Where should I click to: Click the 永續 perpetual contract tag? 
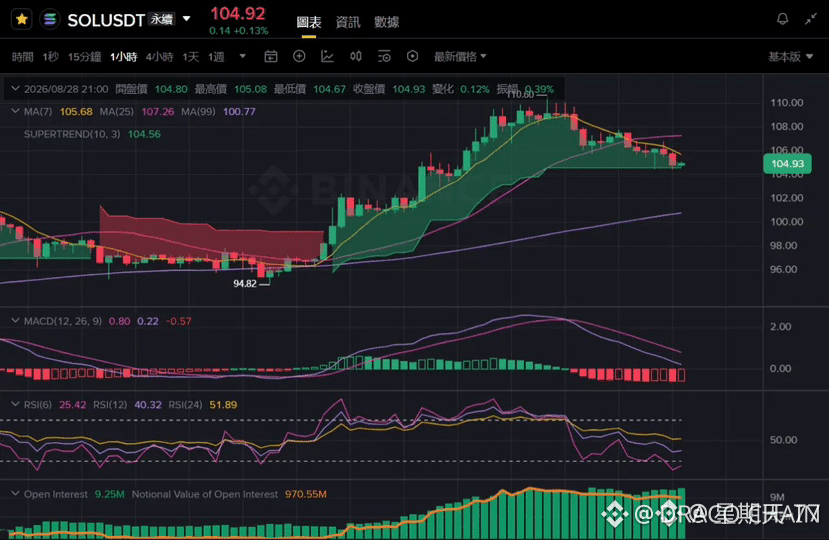click(162, 19)
